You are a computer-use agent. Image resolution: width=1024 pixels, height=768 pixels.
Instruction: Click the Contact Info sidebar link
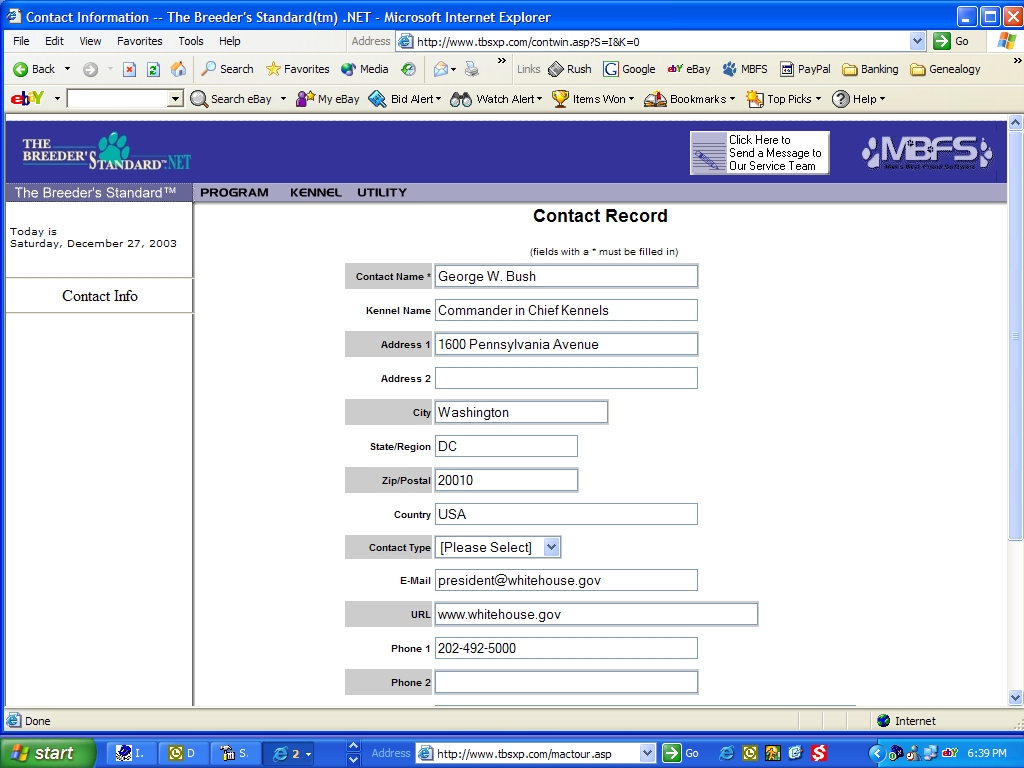99,296
